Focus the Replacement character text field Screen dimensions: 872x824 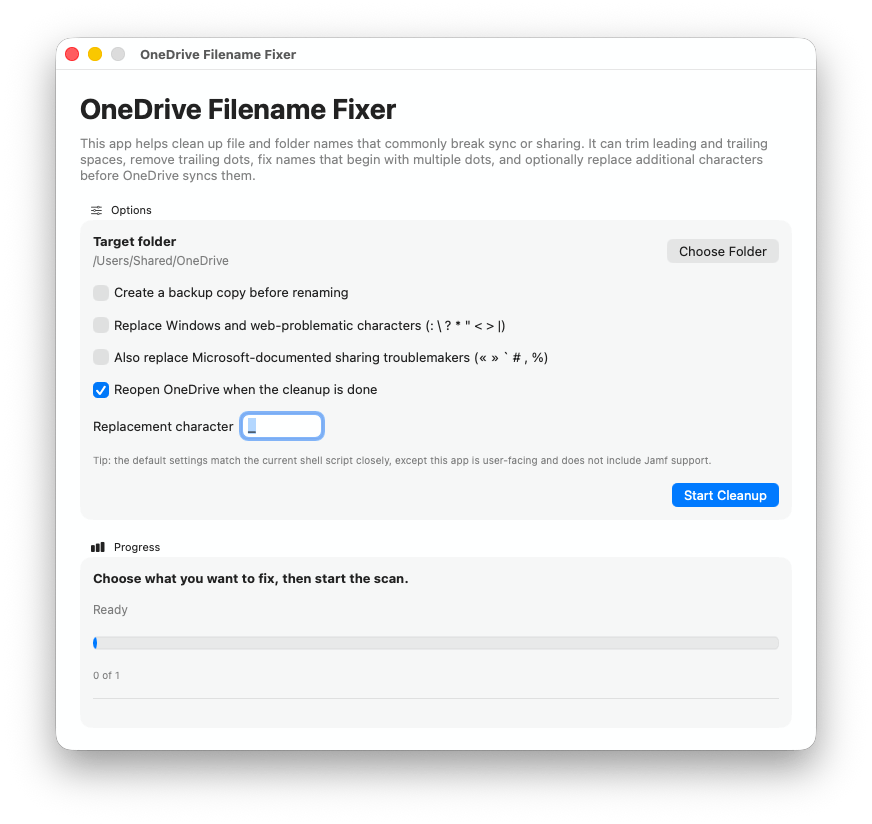point(283,426)
